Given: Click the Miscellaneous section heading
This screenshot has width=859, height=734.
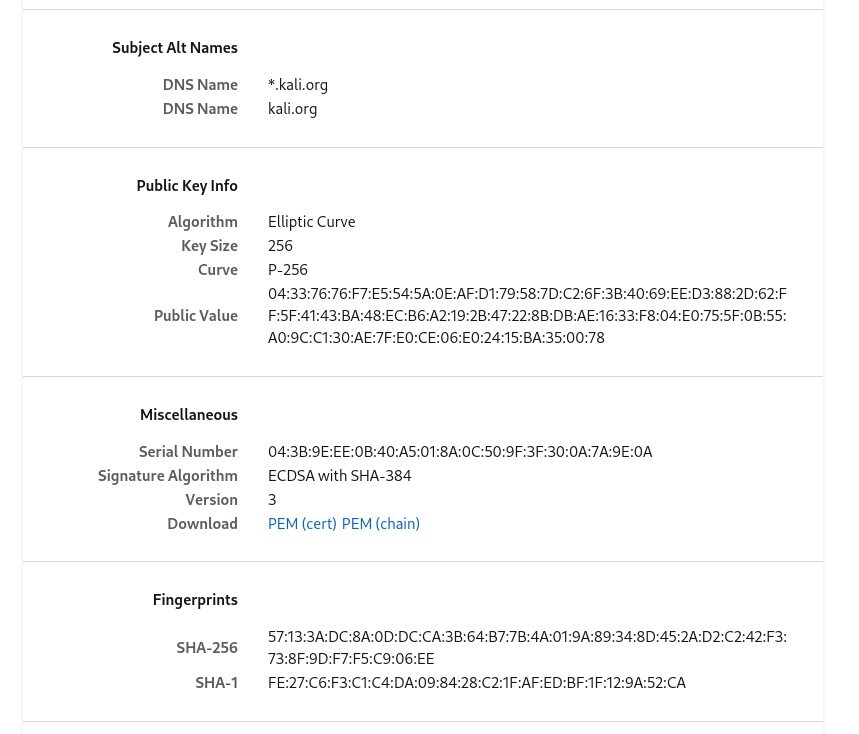Looking at the screenshot, I should click(x=189, y=415).
